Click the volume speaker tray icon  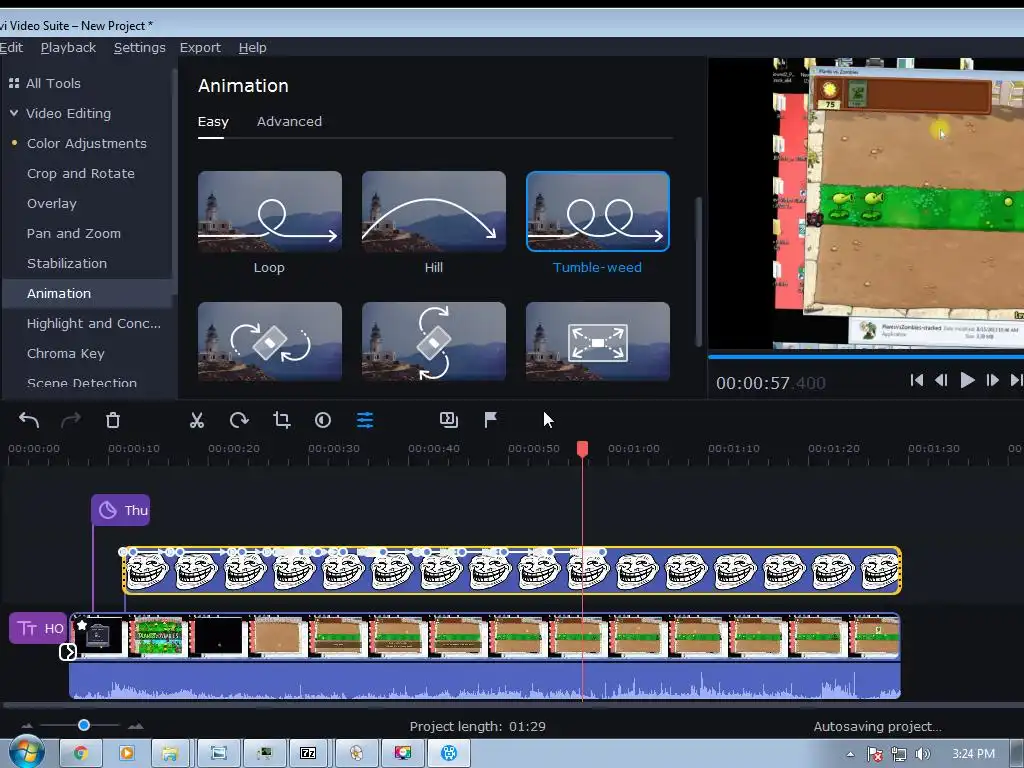(x=922, y=754)
